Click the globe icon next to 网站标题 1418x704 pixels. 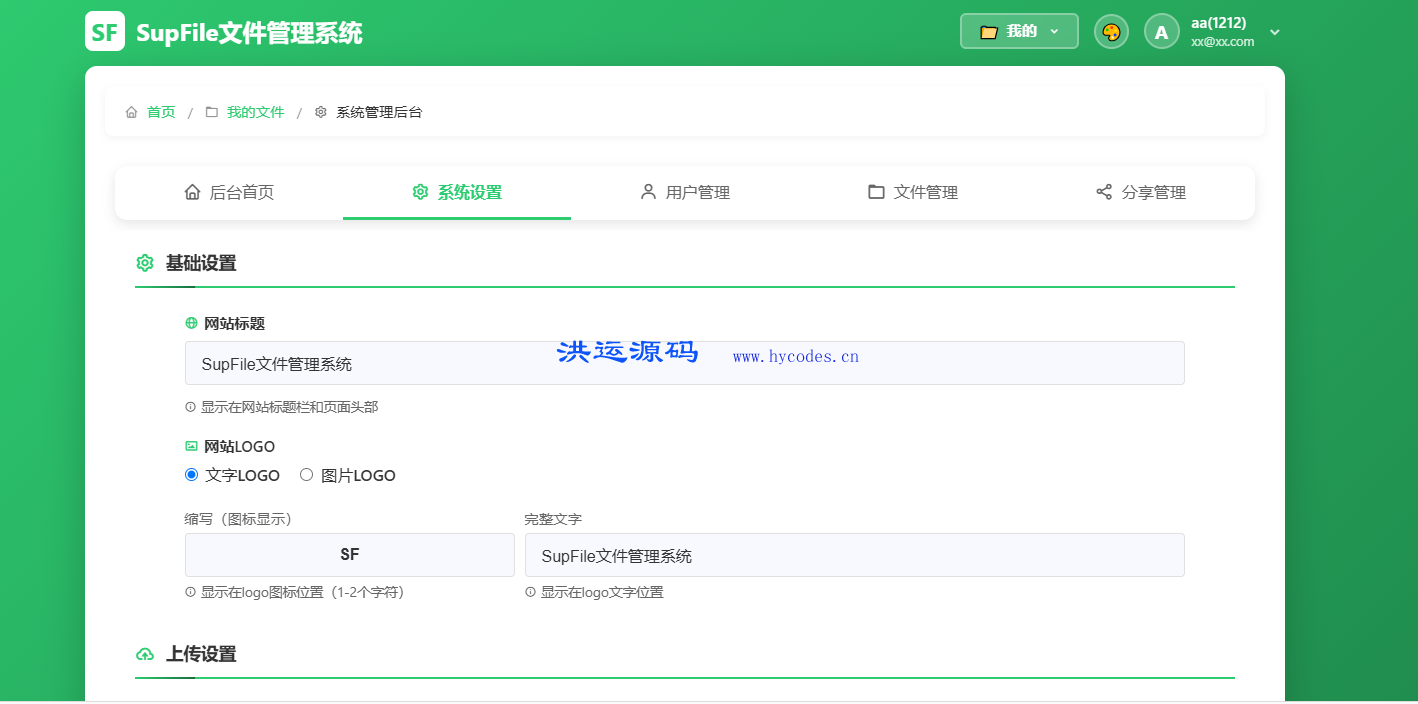click(191, 323)
